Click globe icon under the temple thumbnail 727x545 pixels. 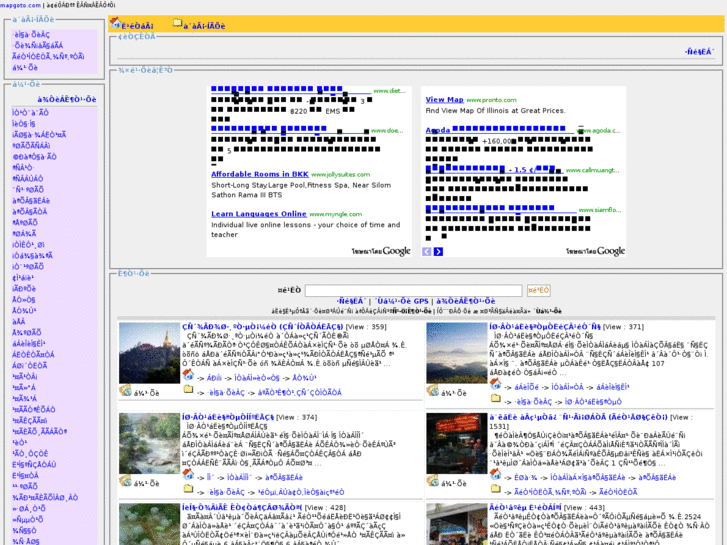[125, 392]
